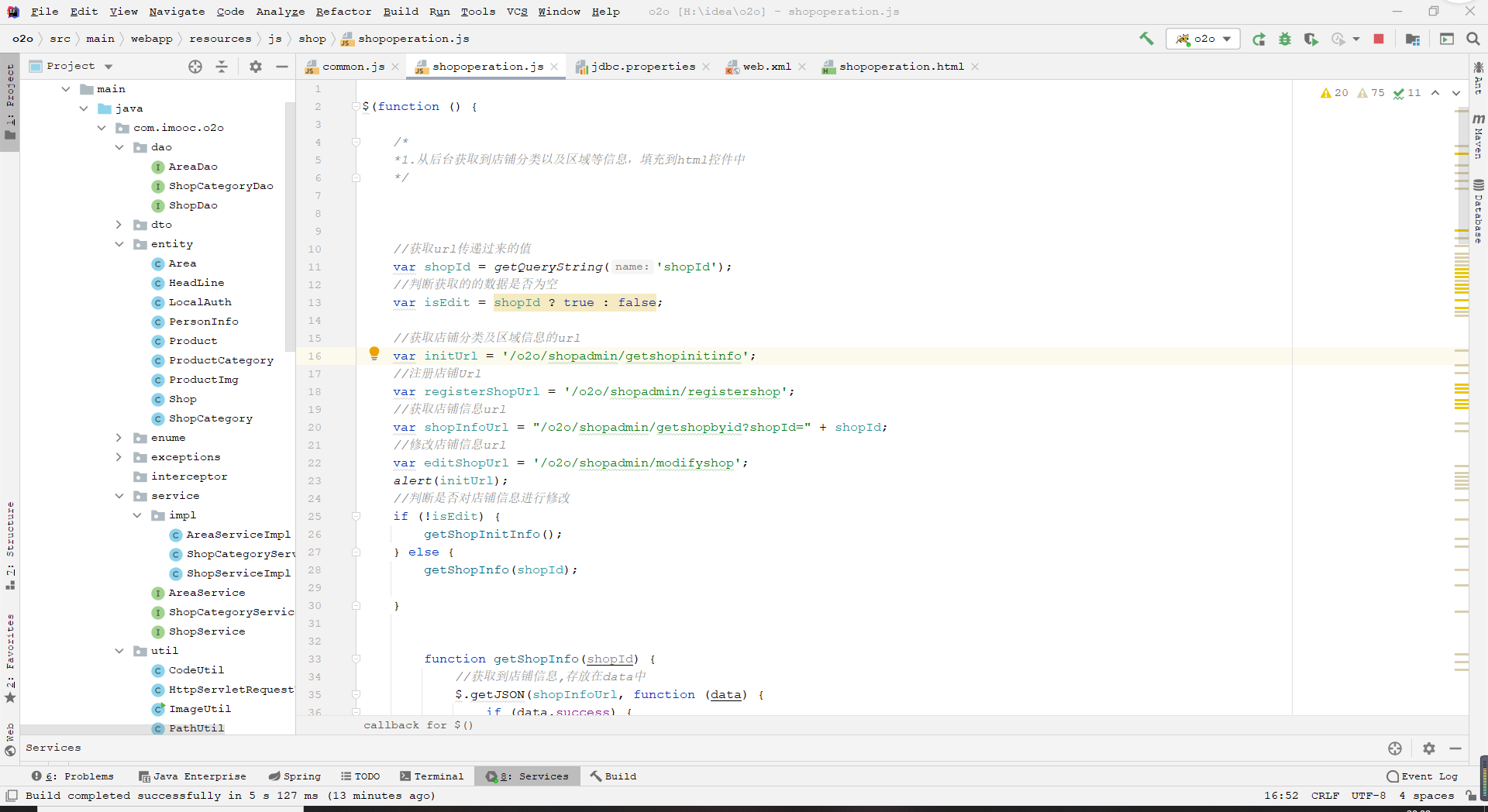Collapse fold marker at line 2
Screen dimensions: 1488x812
[356, 106]
